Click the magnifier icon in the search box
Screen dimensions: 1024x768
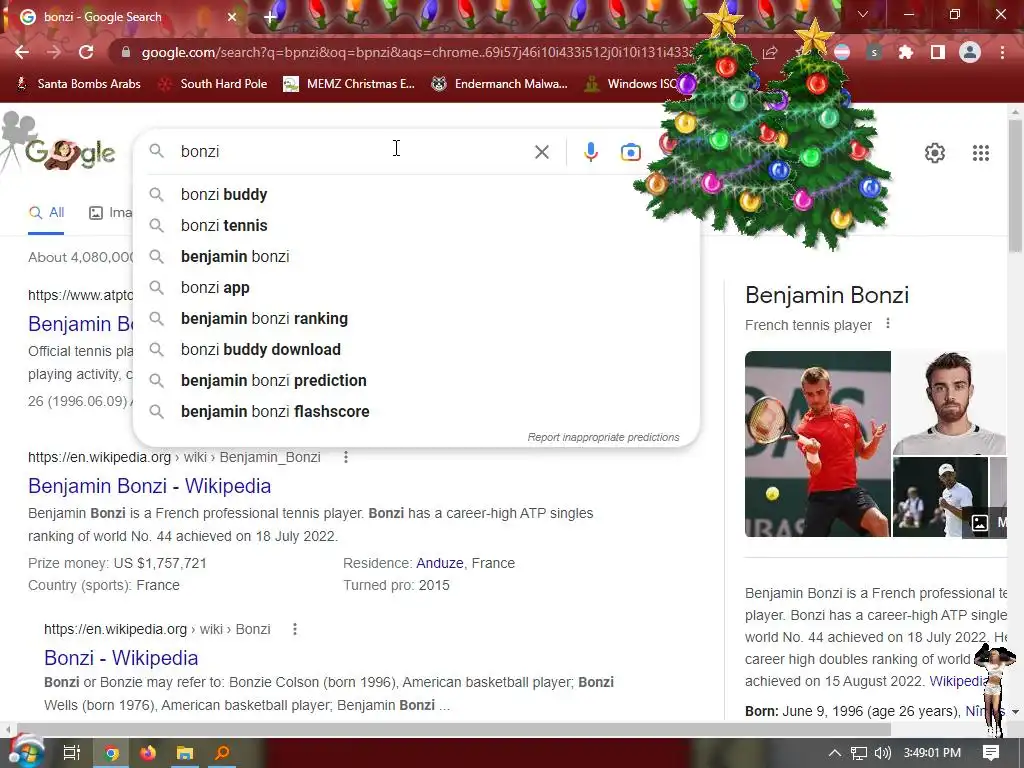[x=156, y=152]
